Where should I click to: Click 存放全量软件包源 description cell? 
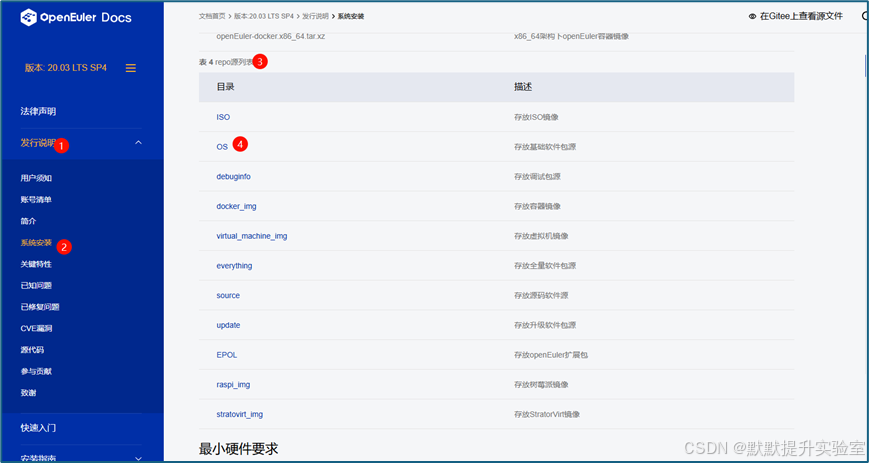click(545, 266)
